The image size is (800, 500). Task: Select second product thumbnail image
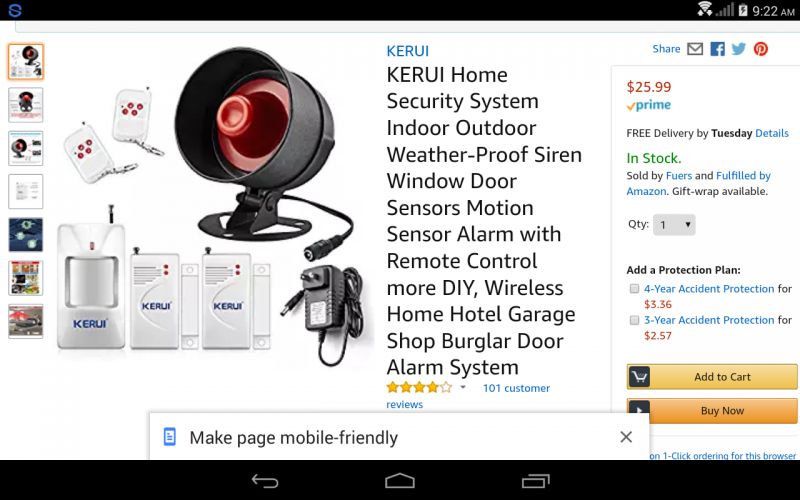coord(26,105)
